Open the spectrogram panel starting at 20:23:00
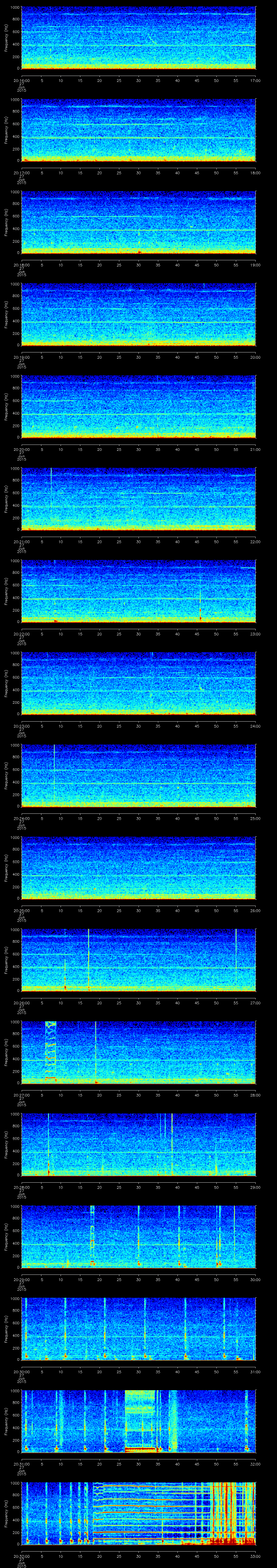 coord(138,683)
